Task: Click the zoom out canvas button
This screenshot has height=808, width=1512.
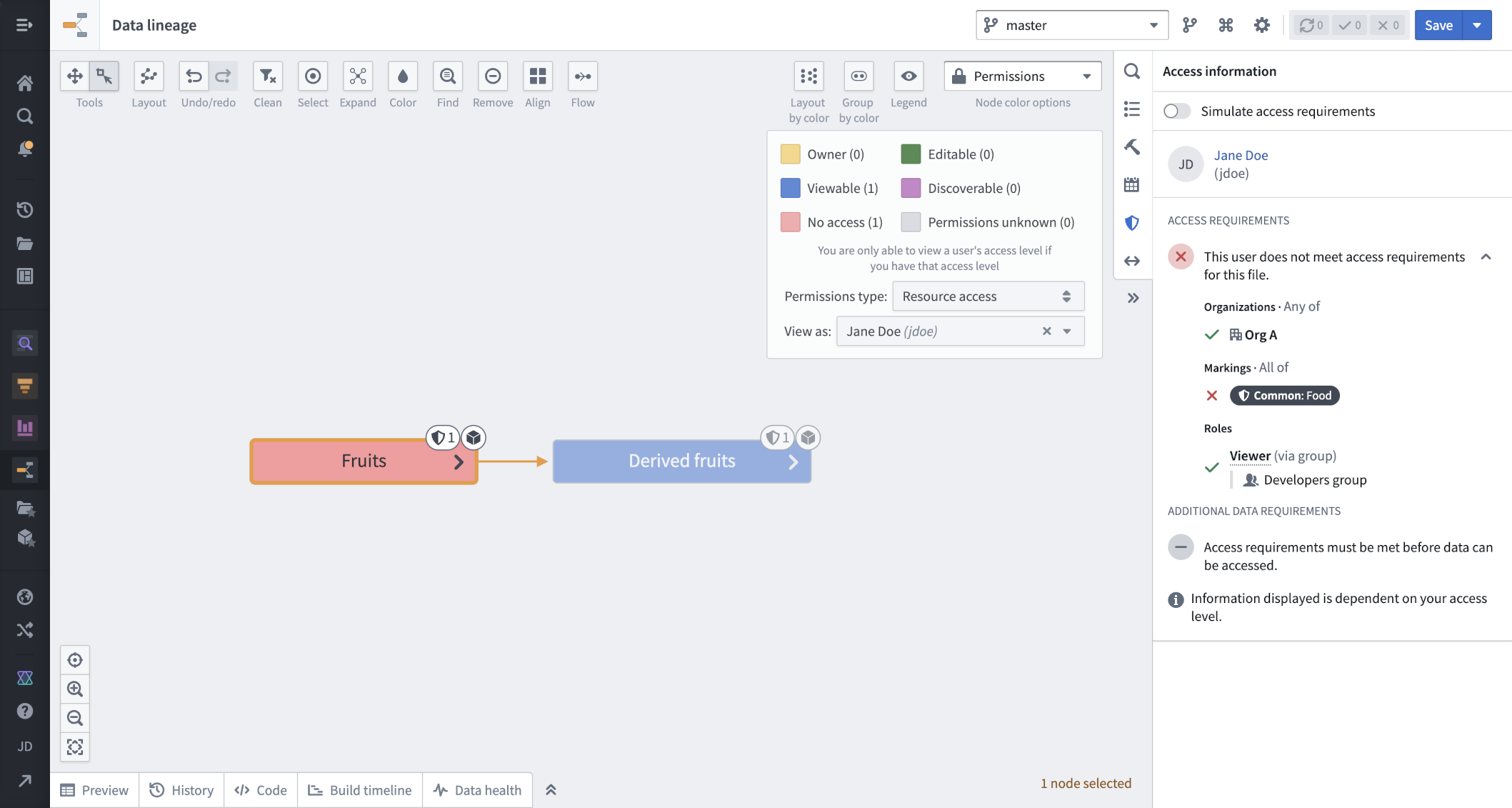Action: point(75,718)
